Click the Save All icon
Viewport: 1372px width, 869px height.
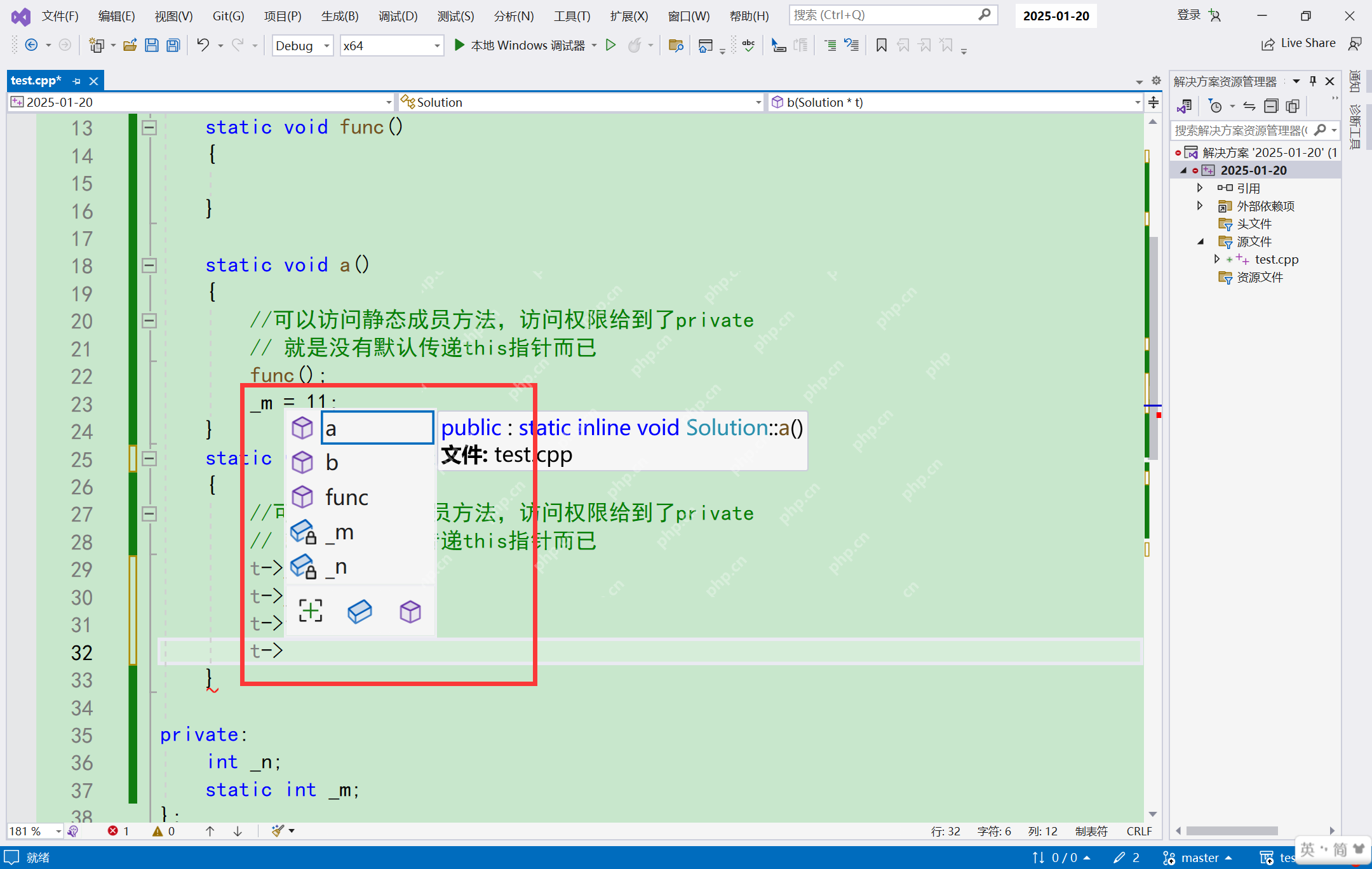172,44
